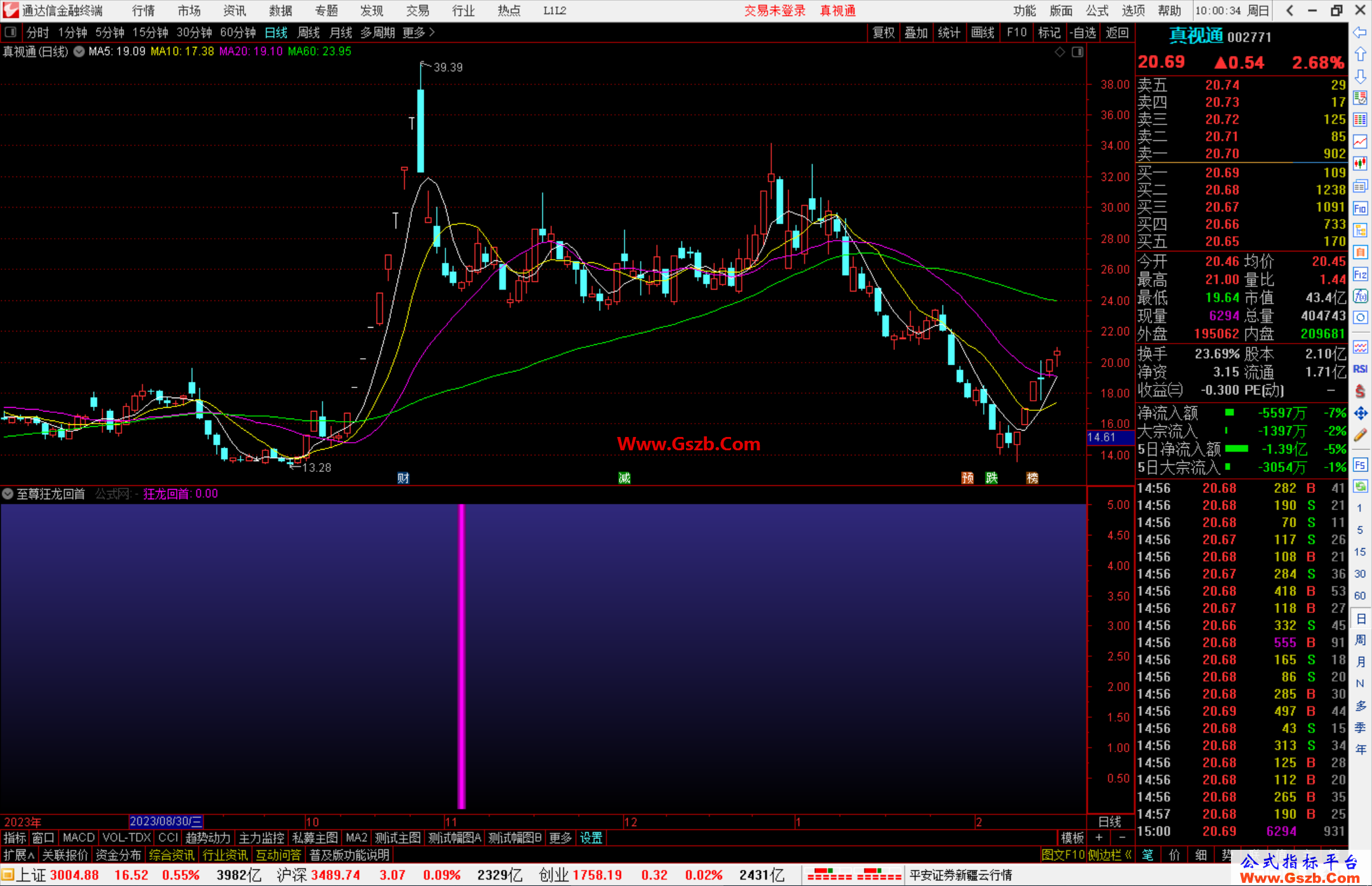This screenshot has height=886, width=1372.
Task: Expand 更多 indicators in bottom indicator bar
Action: coord(560,838)
